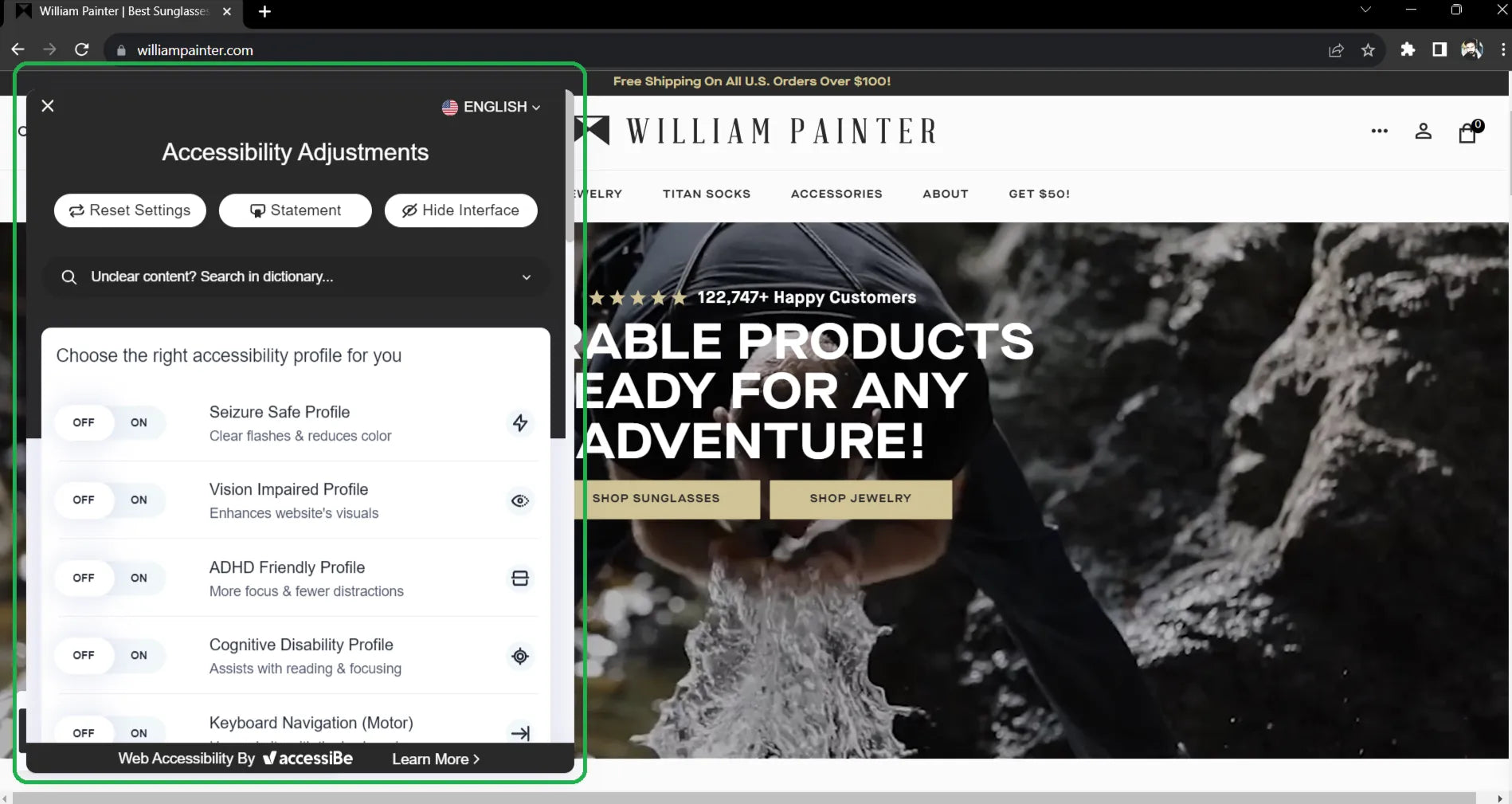Click the SHOP SUNGLASSES button
Screen dimensions: 1512x804
(x=666, y=499)
